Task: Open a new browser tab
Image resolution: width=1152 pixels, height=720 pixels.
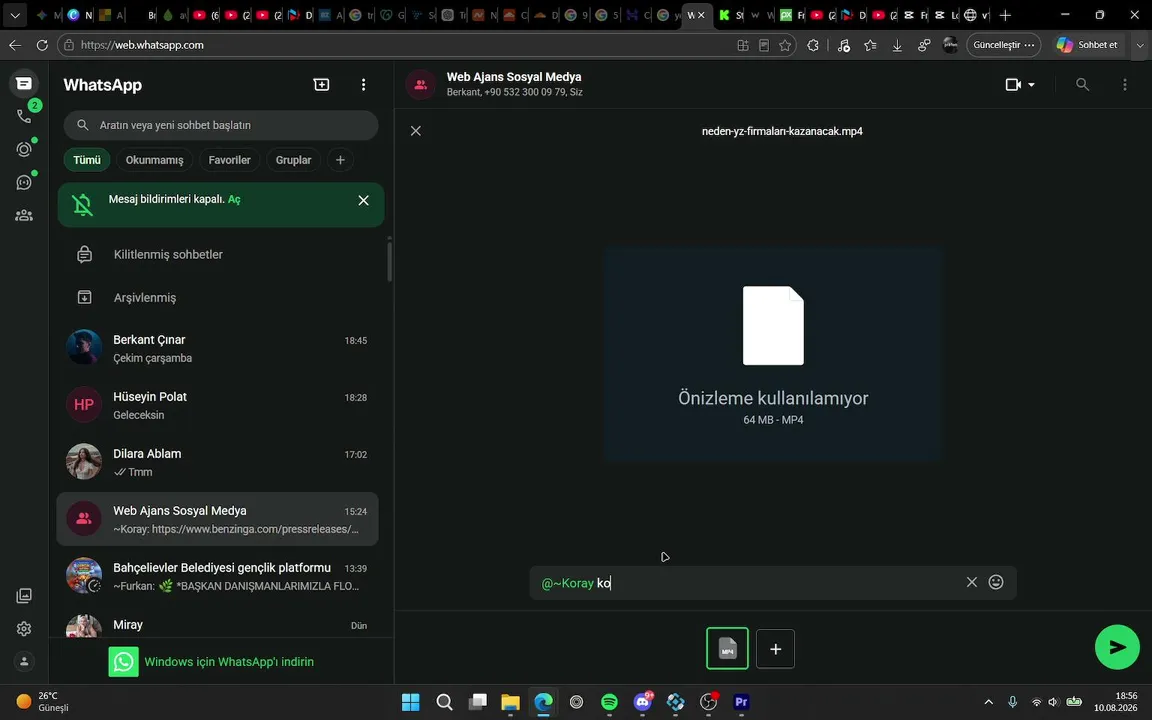Action: click(1005, 15)
